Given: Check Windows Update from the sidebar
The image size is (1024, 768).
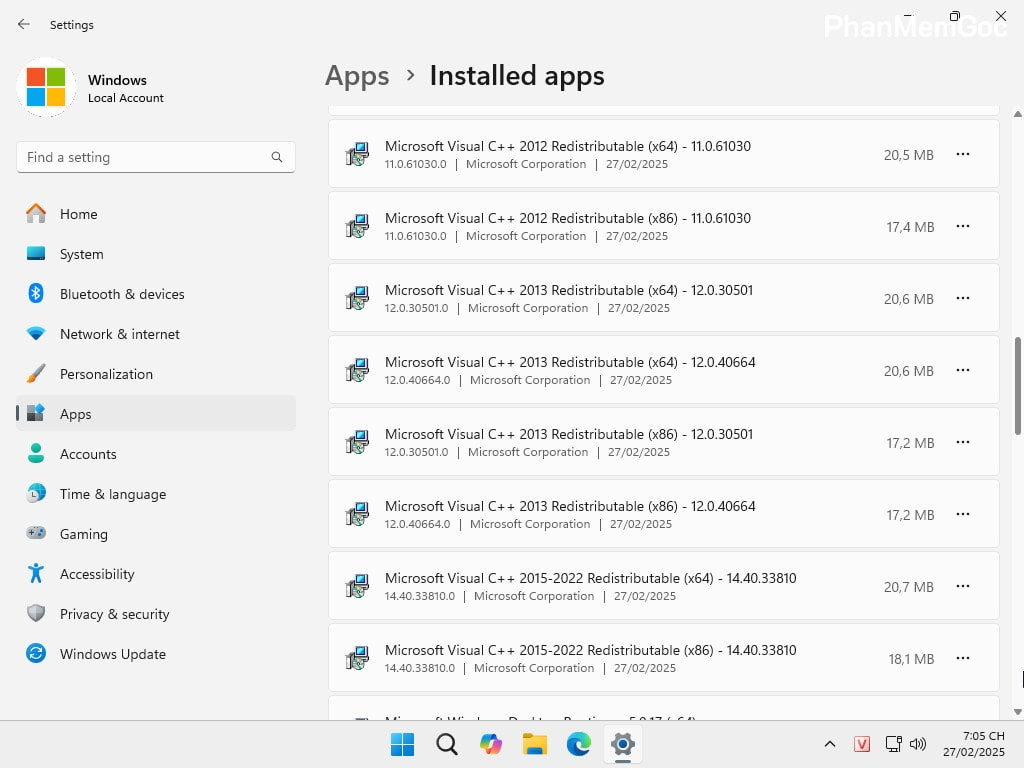Looking at the screenshot, I should (112, 654).
